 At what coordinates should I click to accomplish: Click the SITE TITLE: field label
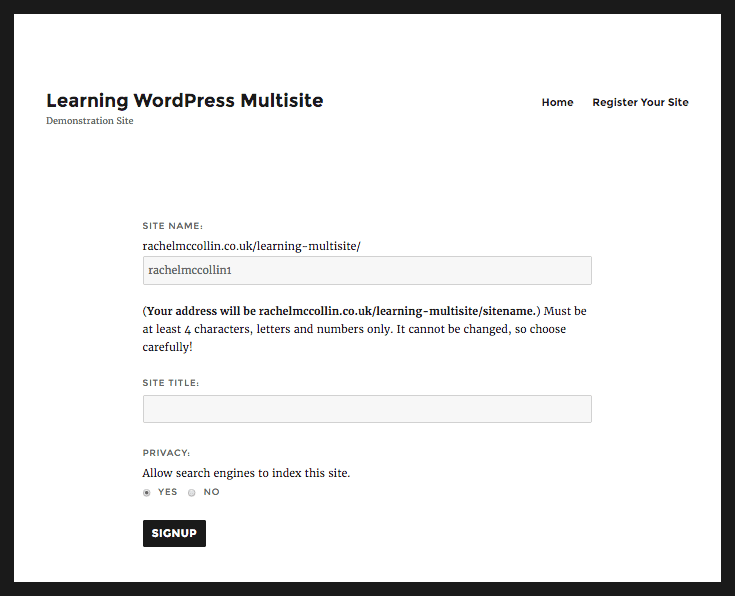pyautogui.click(x=171, y=383)
